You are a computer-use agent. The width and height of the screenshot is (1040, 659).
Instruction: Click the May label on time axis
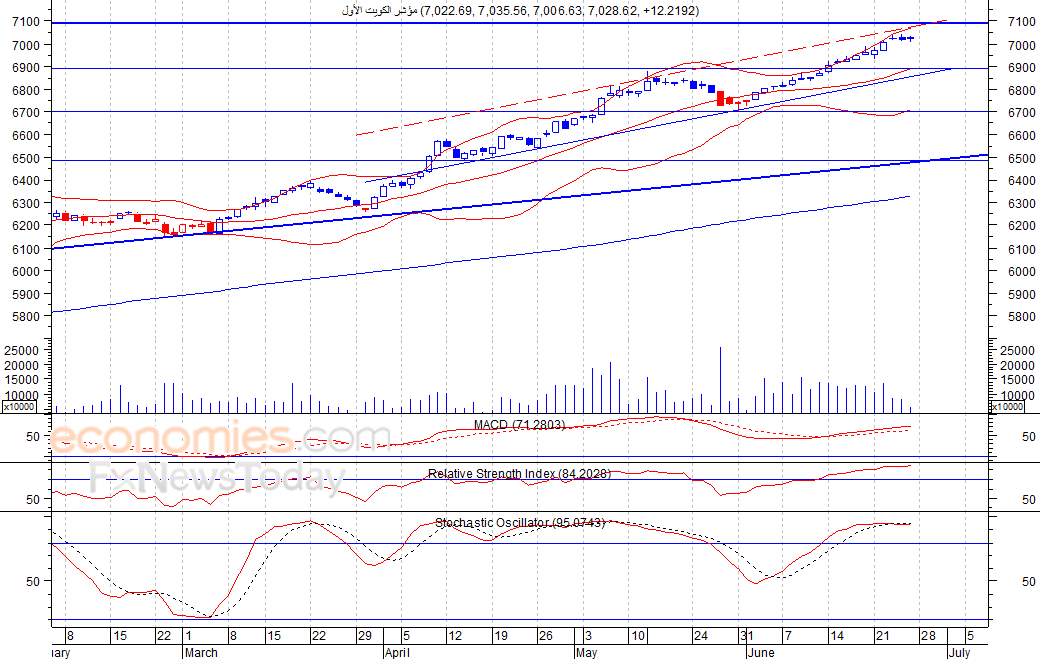(x=586, y=652)
